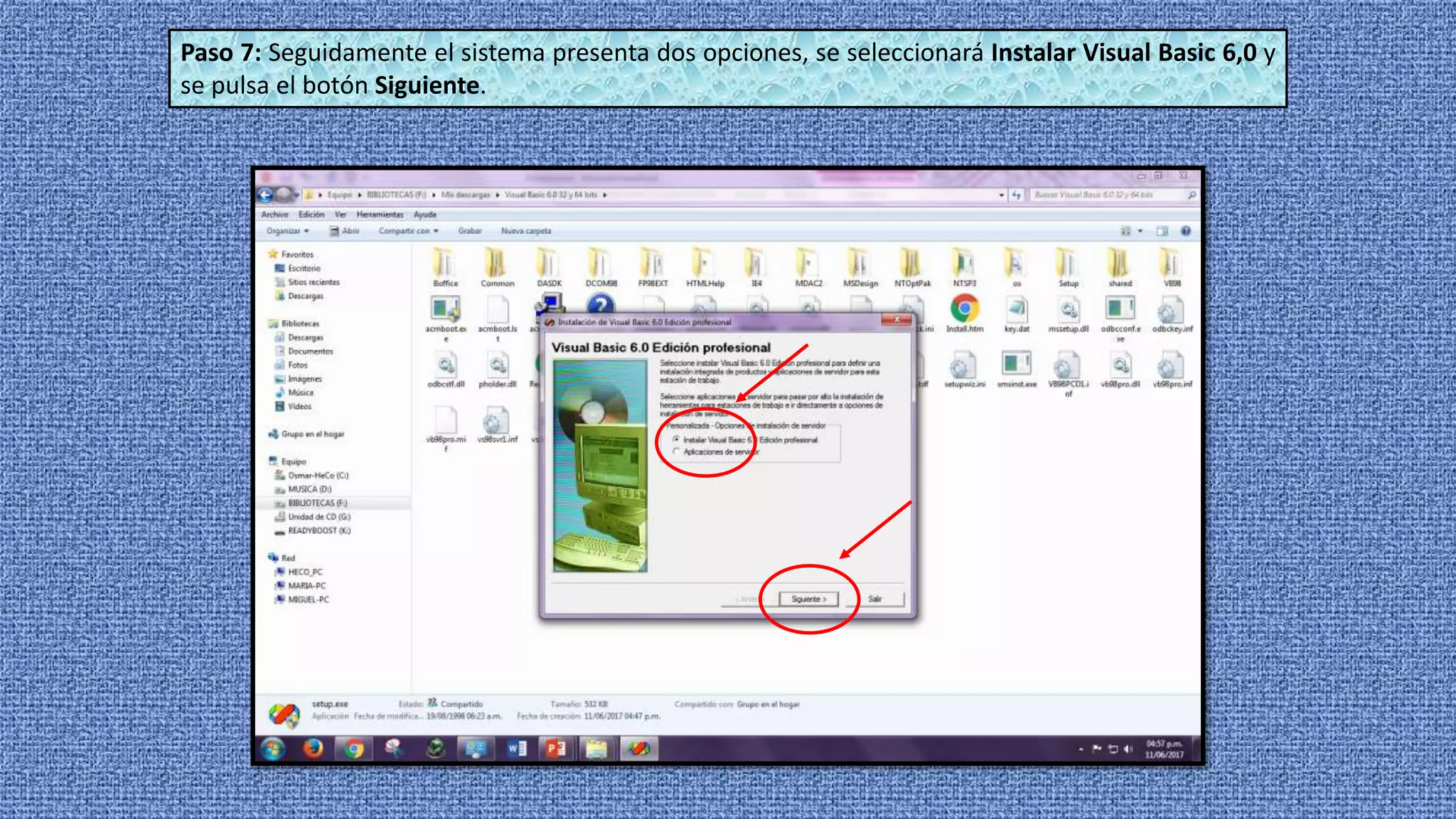Screen dimensions: 1456x819
Task: Open the Install.htm Chrome file icon
Action: point(964,309)
